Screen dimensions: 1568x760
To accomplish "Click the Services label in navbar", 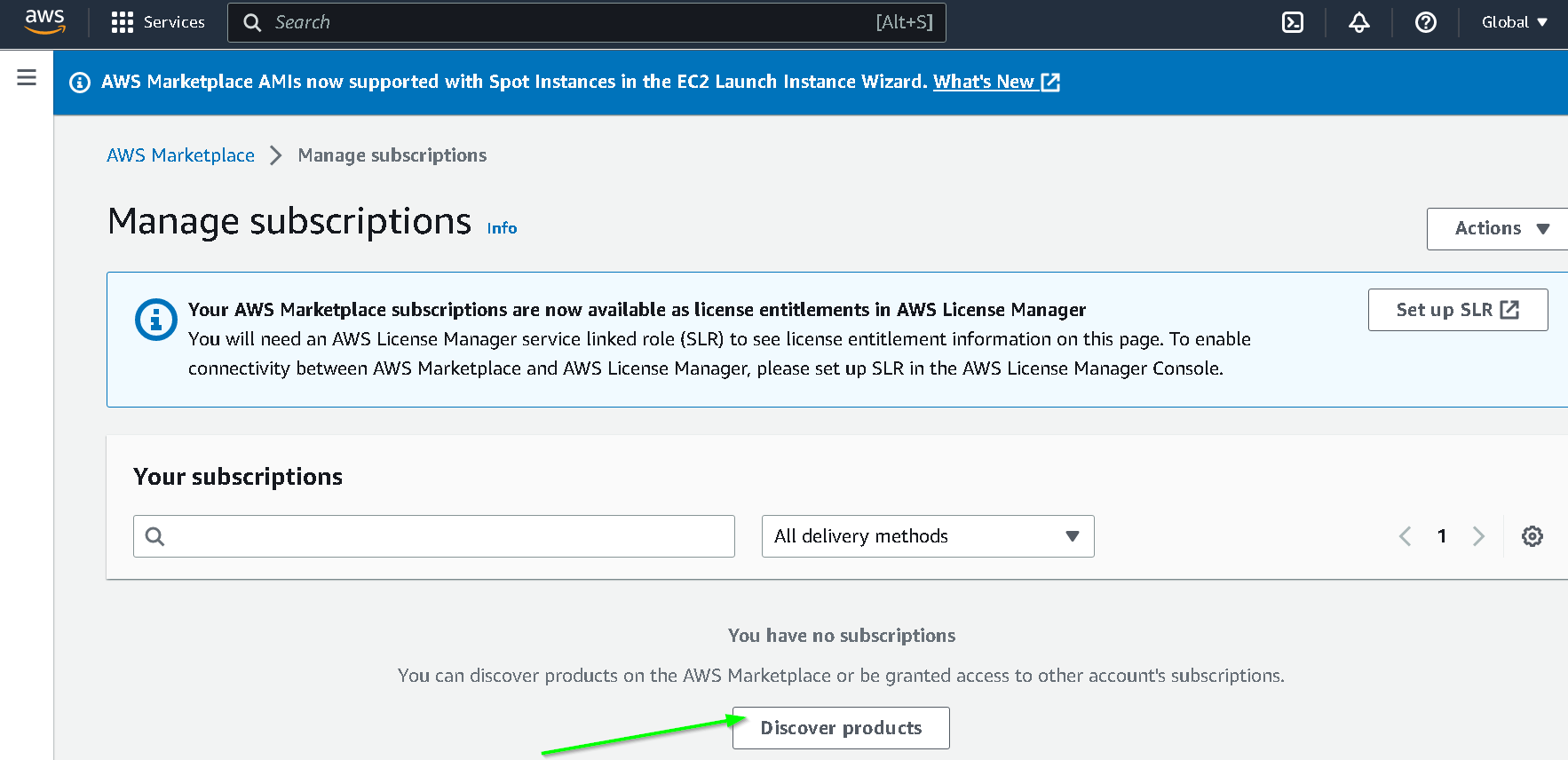I will [x=174, y=22].
